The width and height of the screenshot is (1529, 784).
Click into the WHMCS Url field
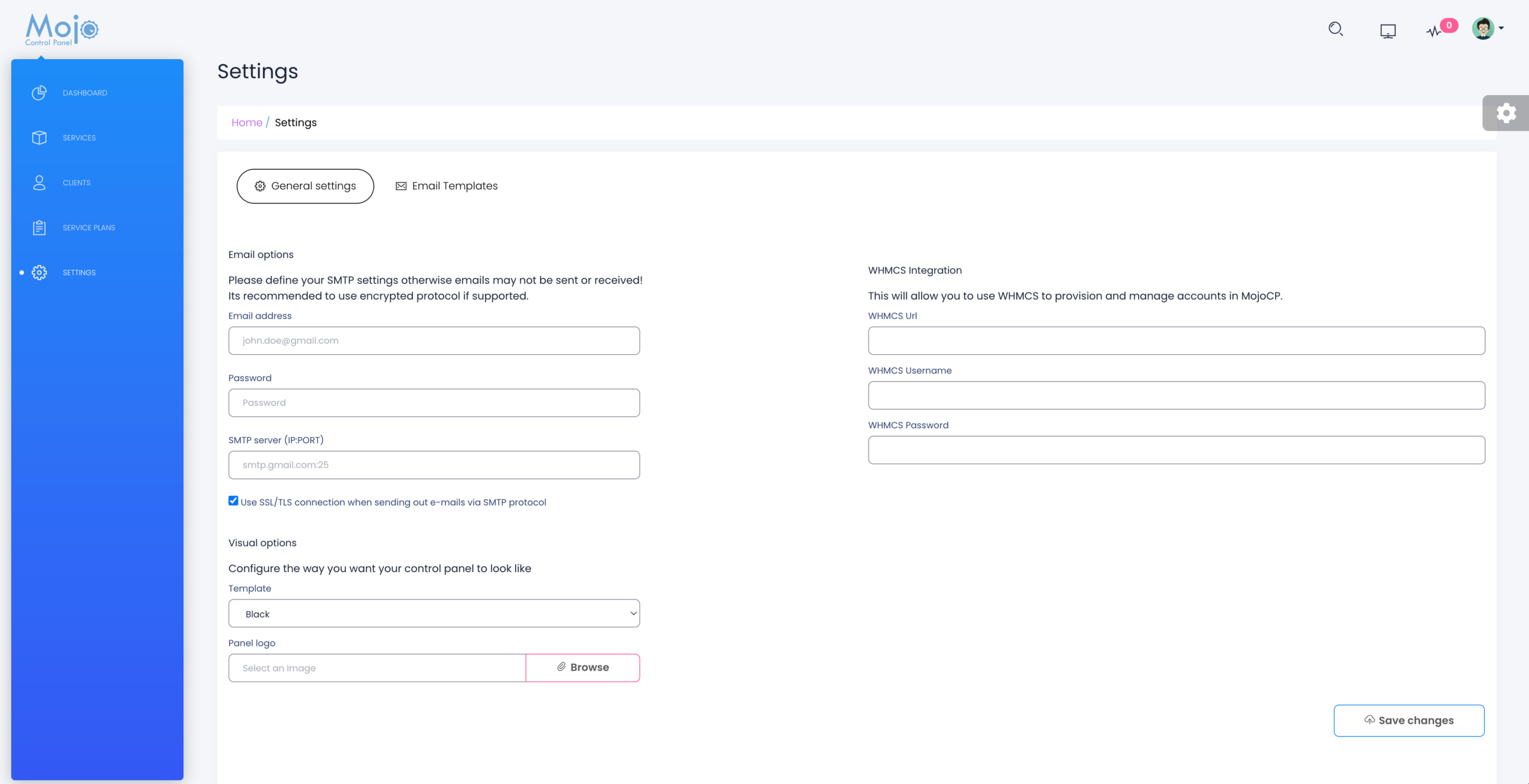click(1176, 340)
